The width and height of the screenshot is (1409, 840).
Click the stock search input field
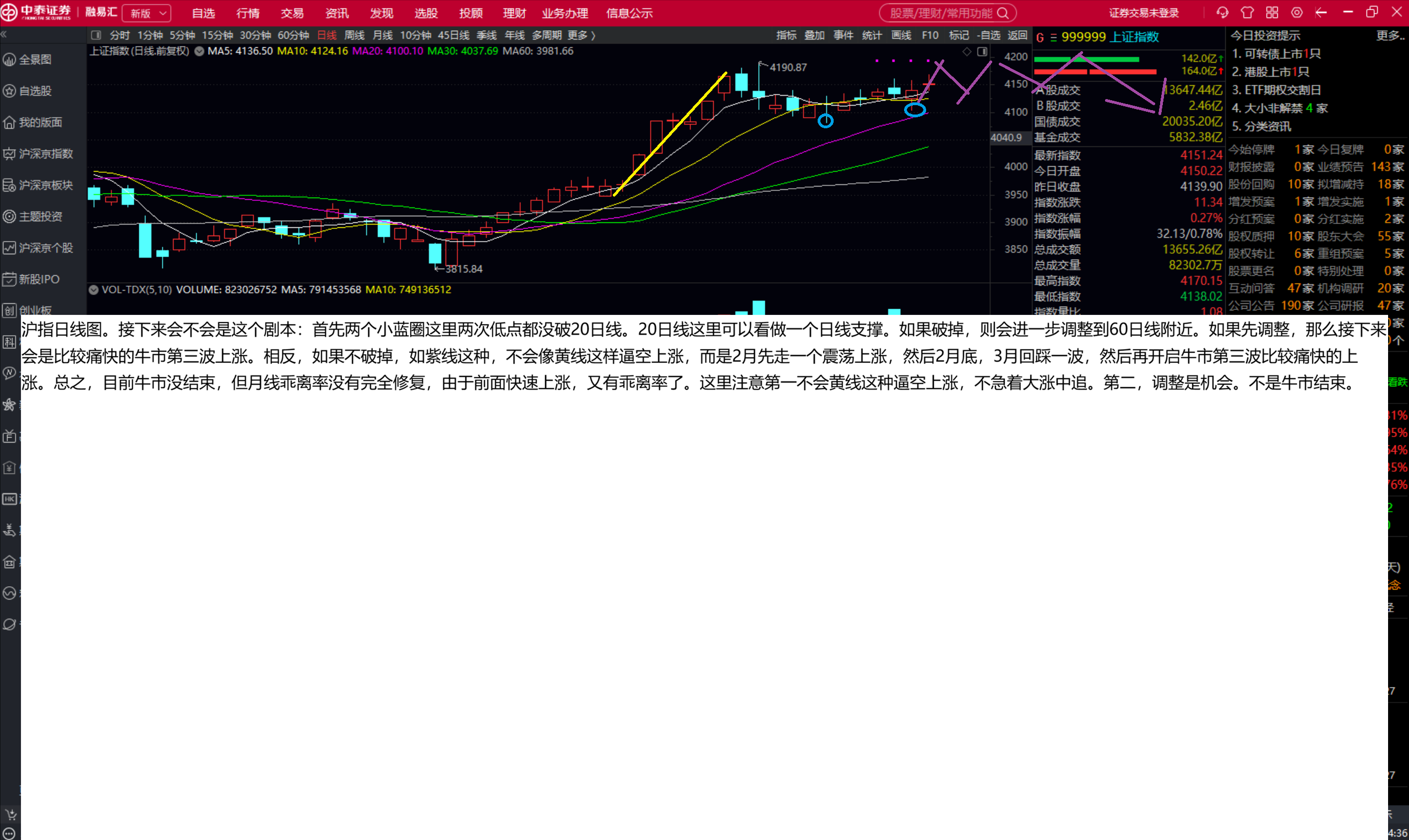click(x=940, y=13)
